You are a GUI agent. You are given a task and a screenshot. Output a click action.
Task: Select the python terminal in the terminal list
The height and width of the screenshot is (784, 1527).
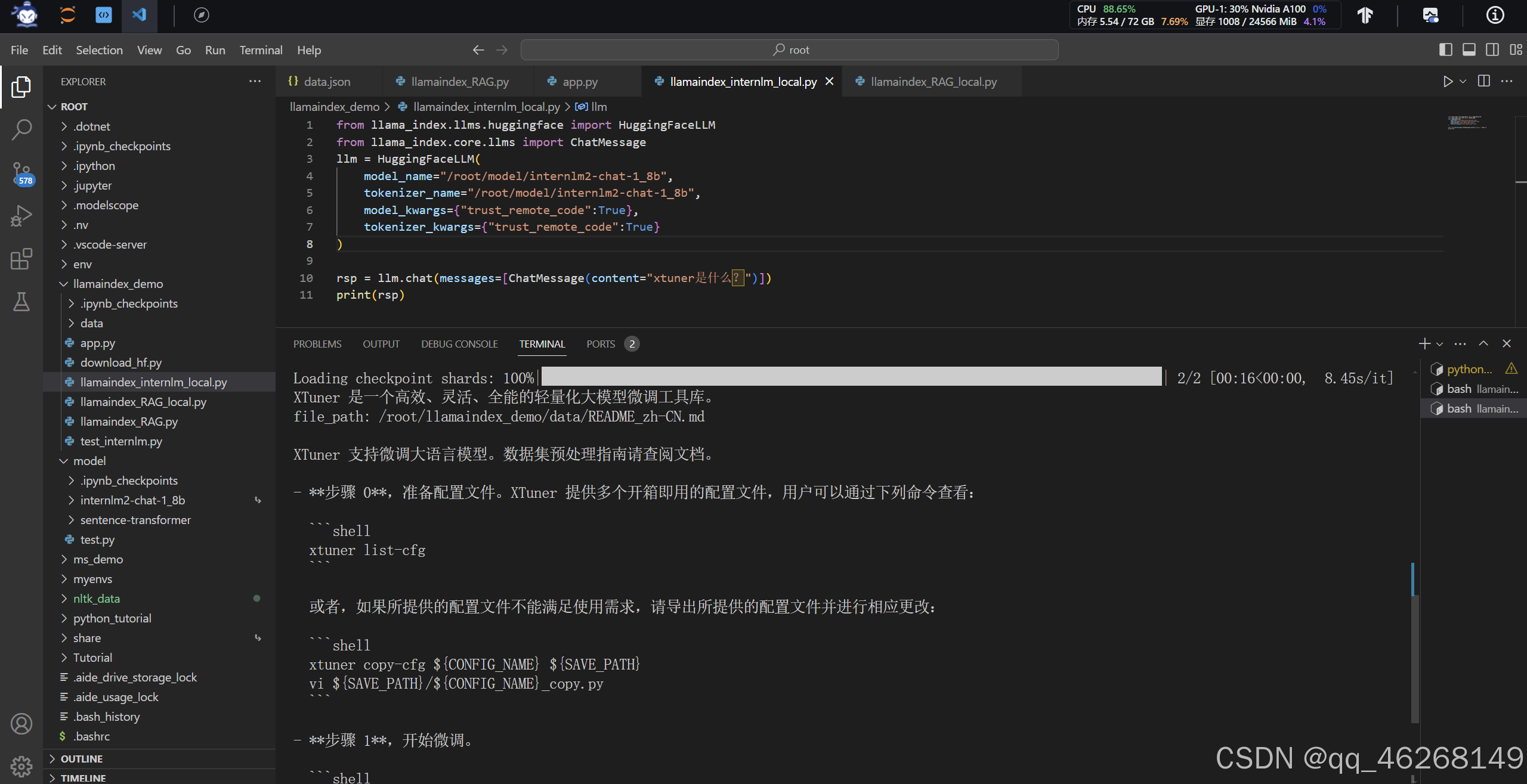click(x=1467, y=368)
